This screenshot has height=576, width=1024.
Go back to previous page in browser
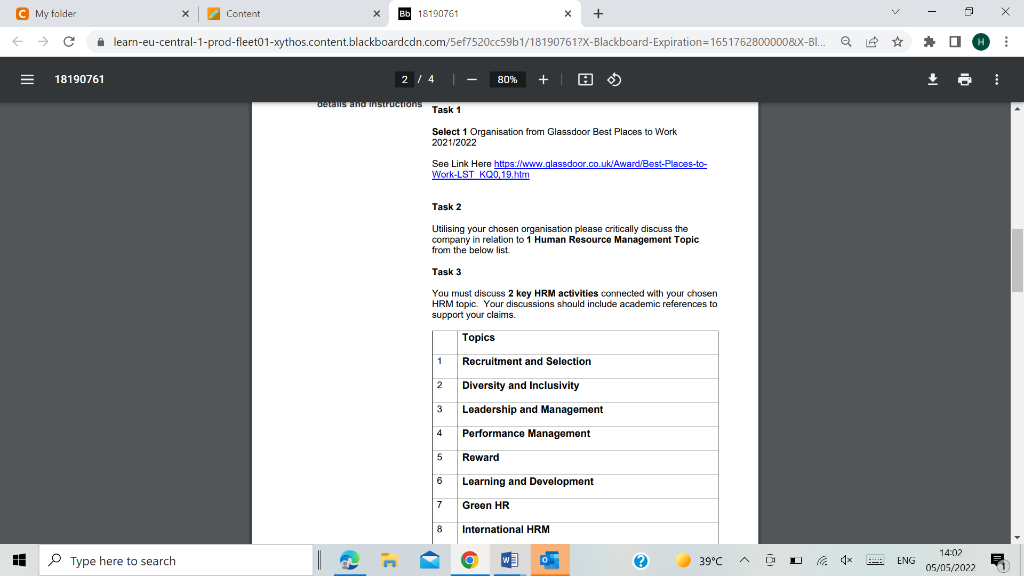click(18, 42)
